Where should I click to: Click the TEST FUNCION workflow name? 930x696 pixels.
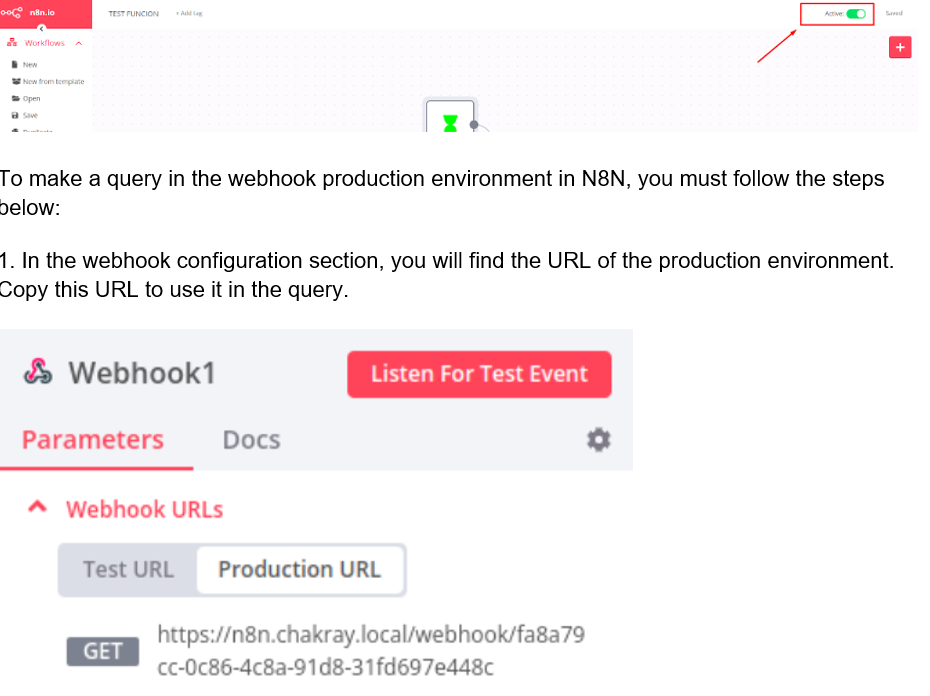coord(133,13)
